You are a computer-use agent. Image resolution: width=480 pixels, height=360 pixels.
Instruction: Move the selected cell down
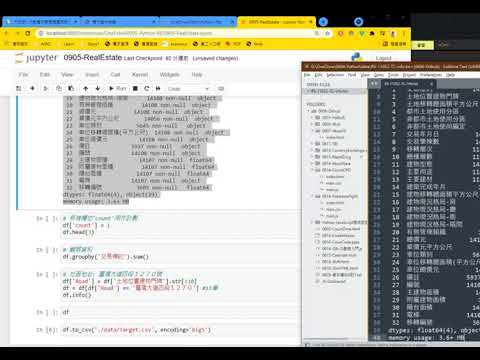coord(98,88)
